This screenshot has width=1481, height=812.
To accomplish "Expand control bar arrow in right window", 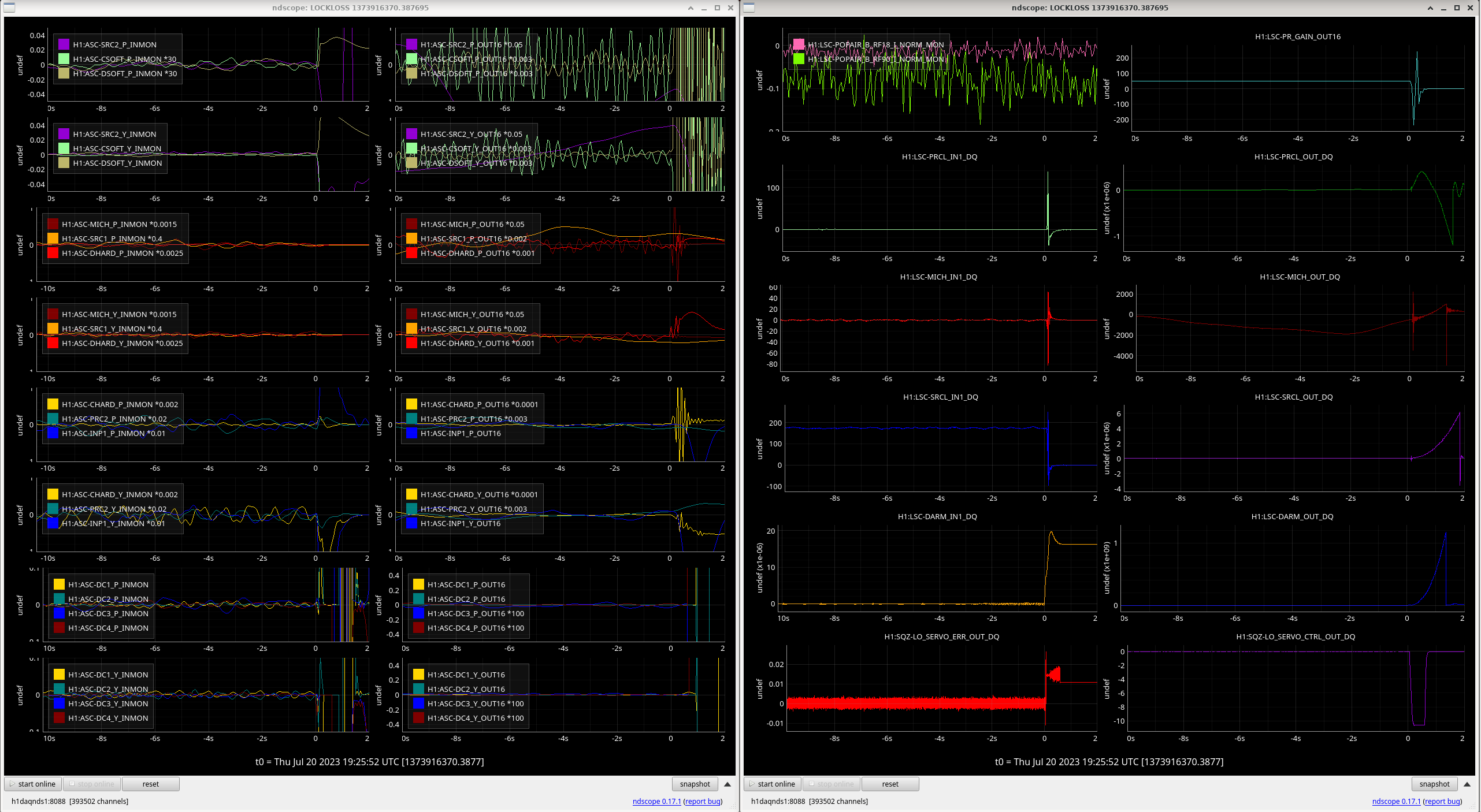I will pyautogui.click(x=1467, y=784).
